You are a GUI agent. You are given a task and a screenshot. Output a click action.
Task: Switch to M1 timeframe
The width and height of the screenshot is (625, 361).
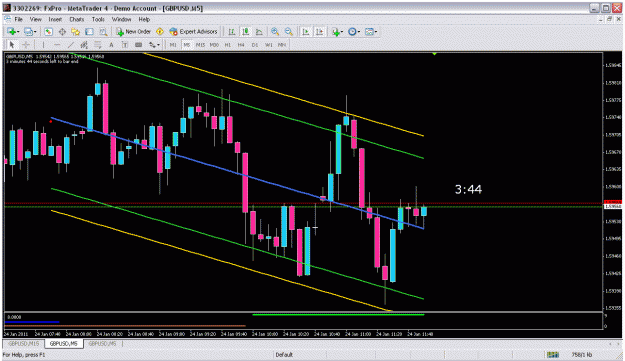tap(173, 45)
